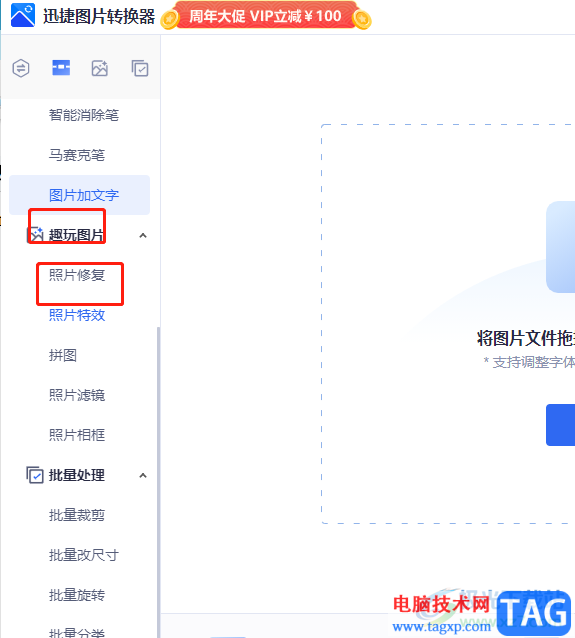This screenshot has height=638, width=575.
Task: Open 马赛克笔 tool
Action: [77, 155]
